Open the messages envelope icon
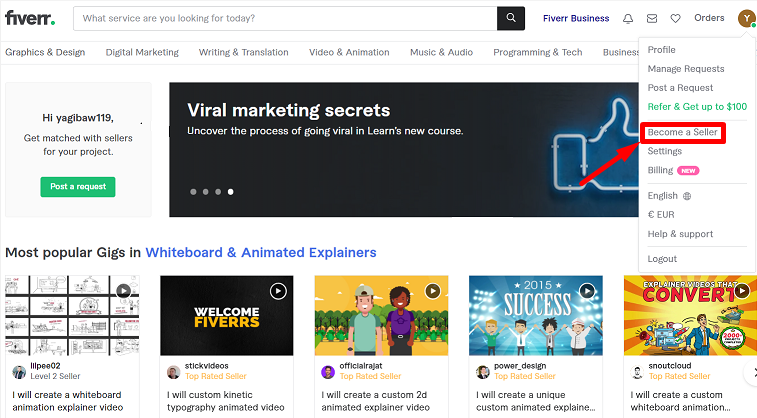The height and width of the screenshot is (418, 757). 652,18
